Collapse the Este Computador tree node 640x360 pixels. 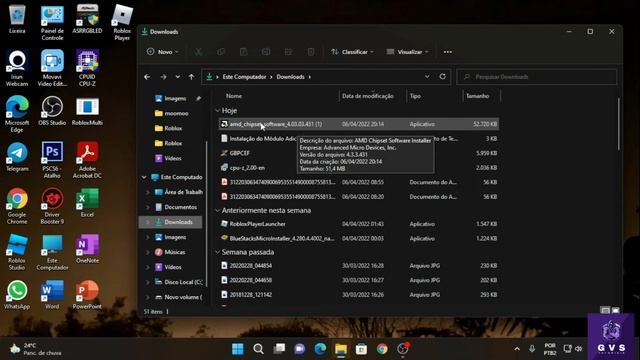[144, 178]
